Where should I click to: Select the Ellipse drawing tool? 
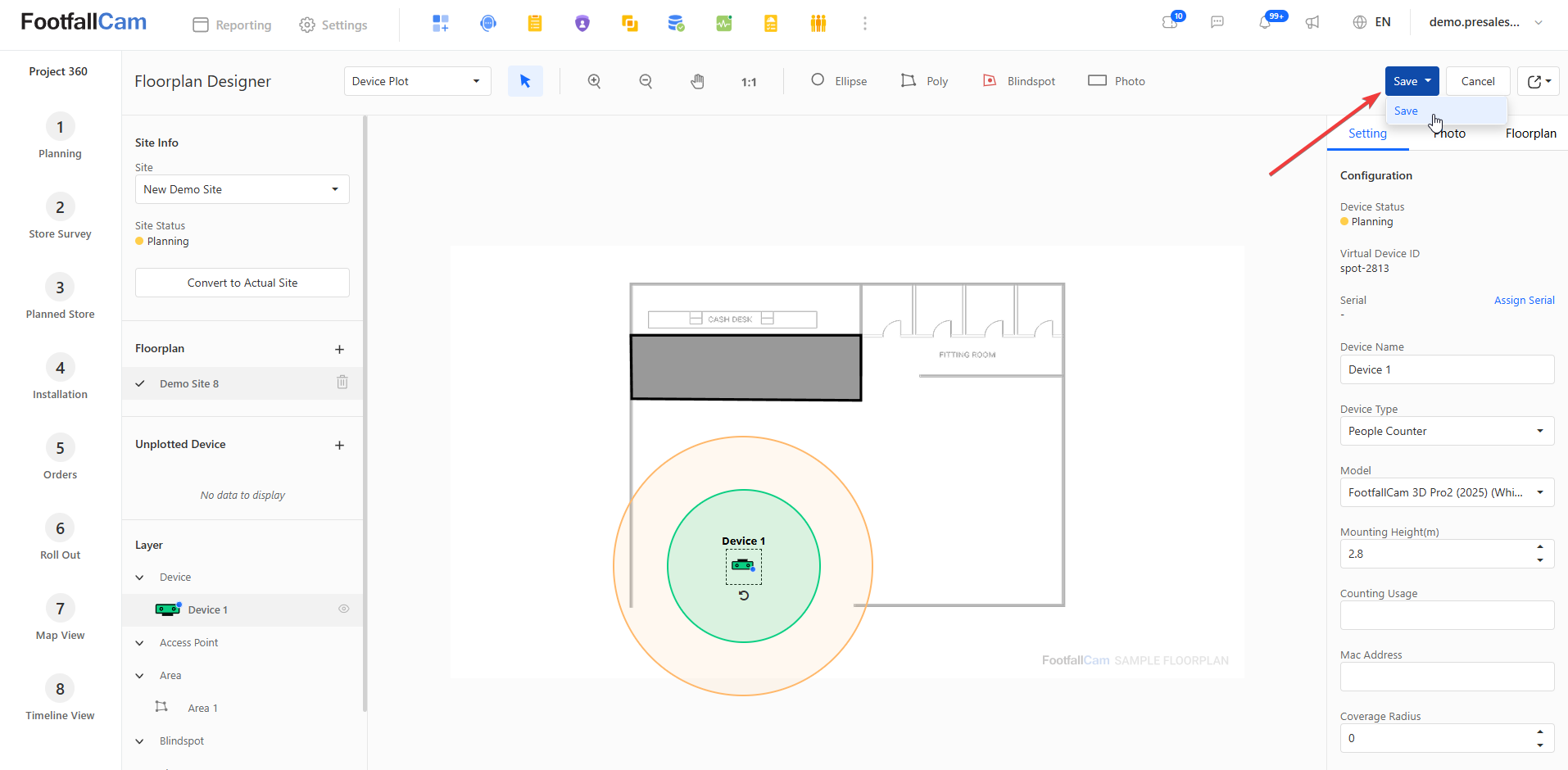click(839, 81)
